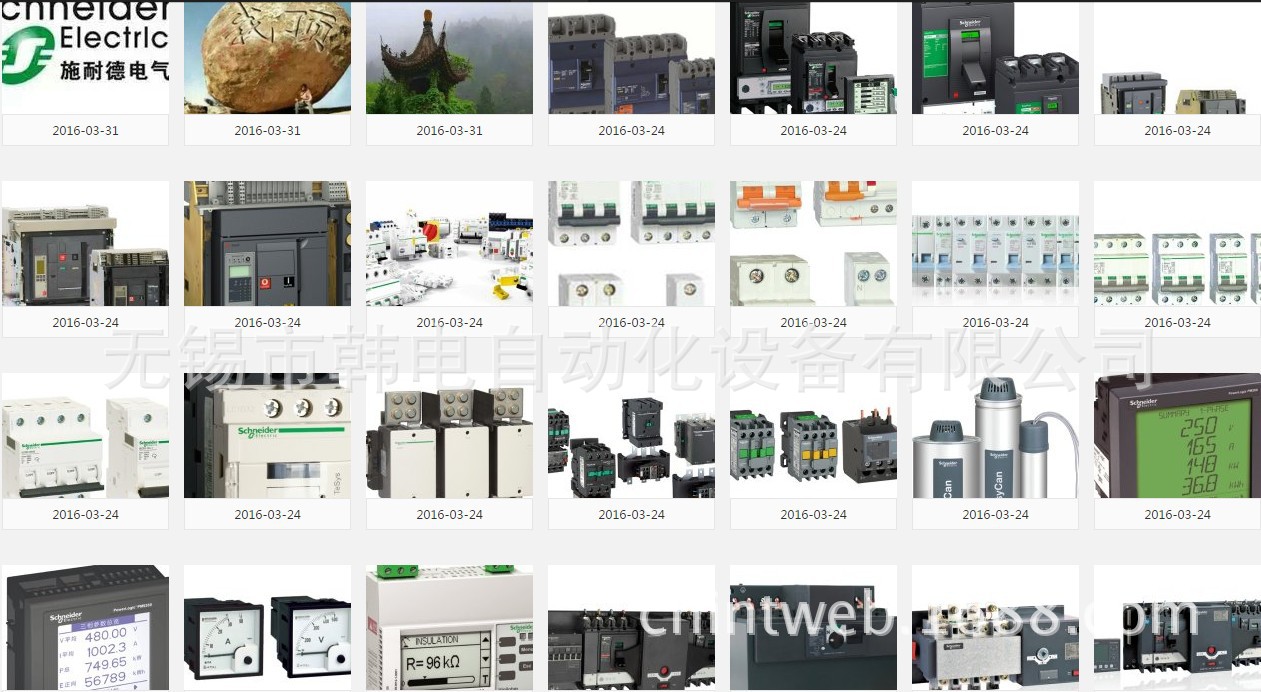Open the row of blue-handled mini breakers thumbnail
The image size is (1261, 692).
(995, 243)
